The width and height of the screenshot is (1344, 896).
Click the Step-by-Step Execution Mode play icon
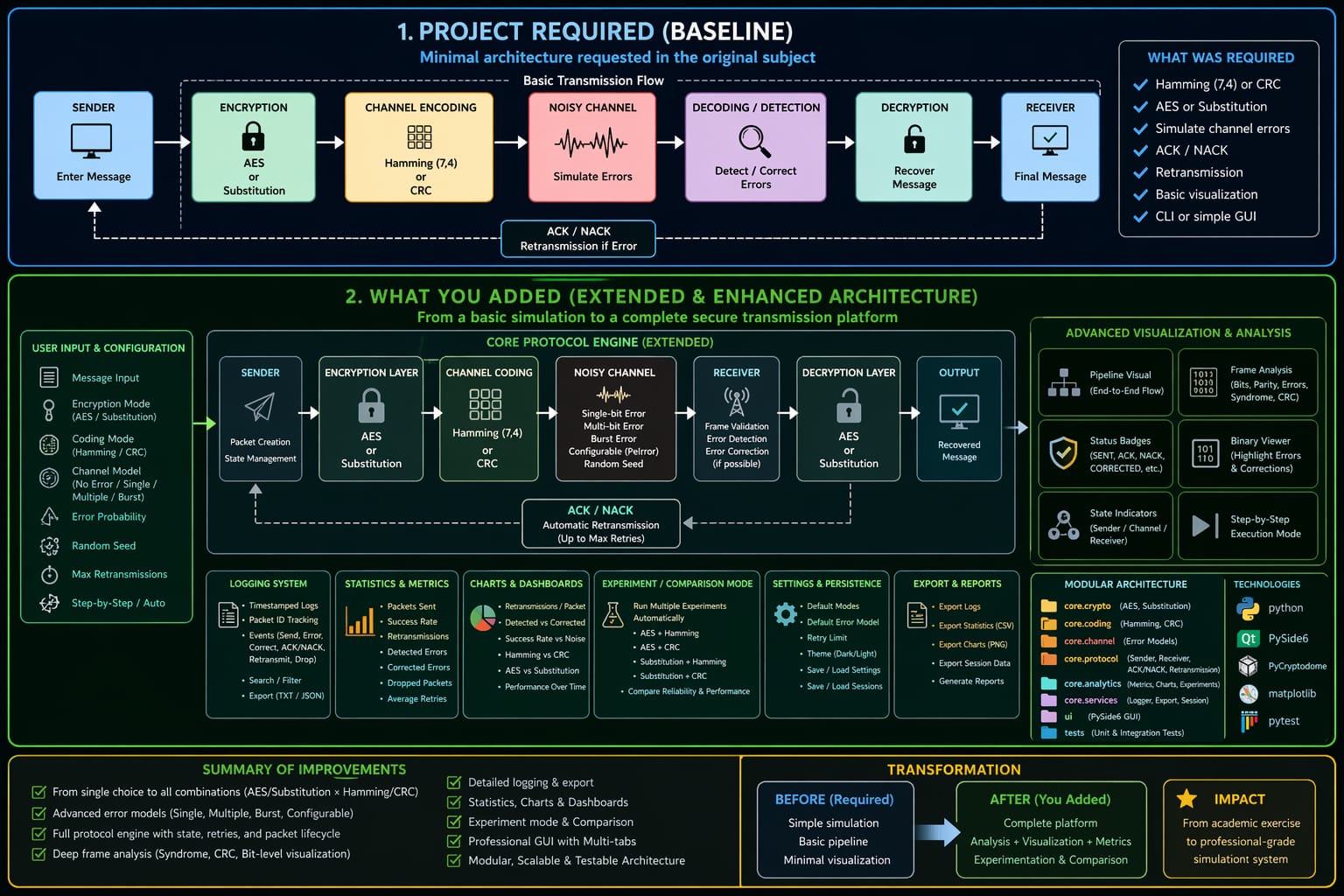coord(1205,526)
